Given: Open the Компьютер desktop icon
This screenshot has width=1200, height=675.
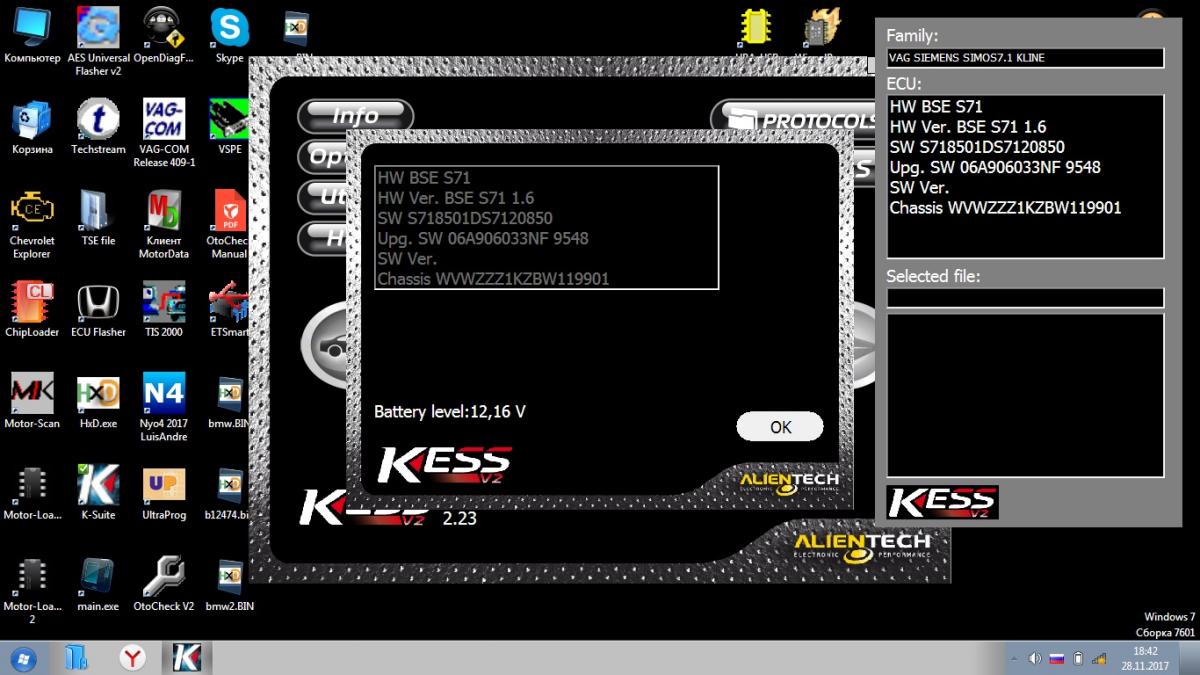Looking at the screenshot, I should click(32, 37).
